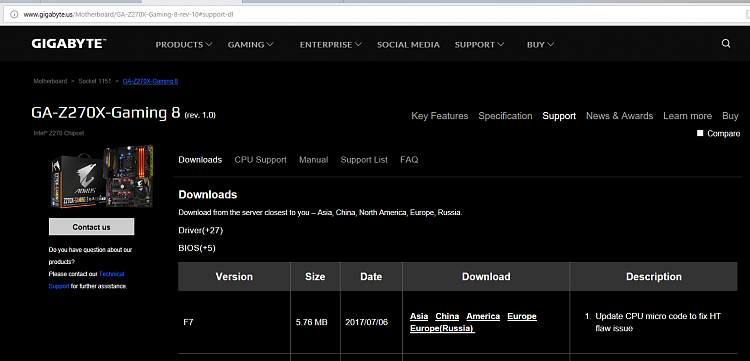This screenshot has height=361, width=750.
Task: Expand the Driver(+27) section
Action: coord(200,230)
